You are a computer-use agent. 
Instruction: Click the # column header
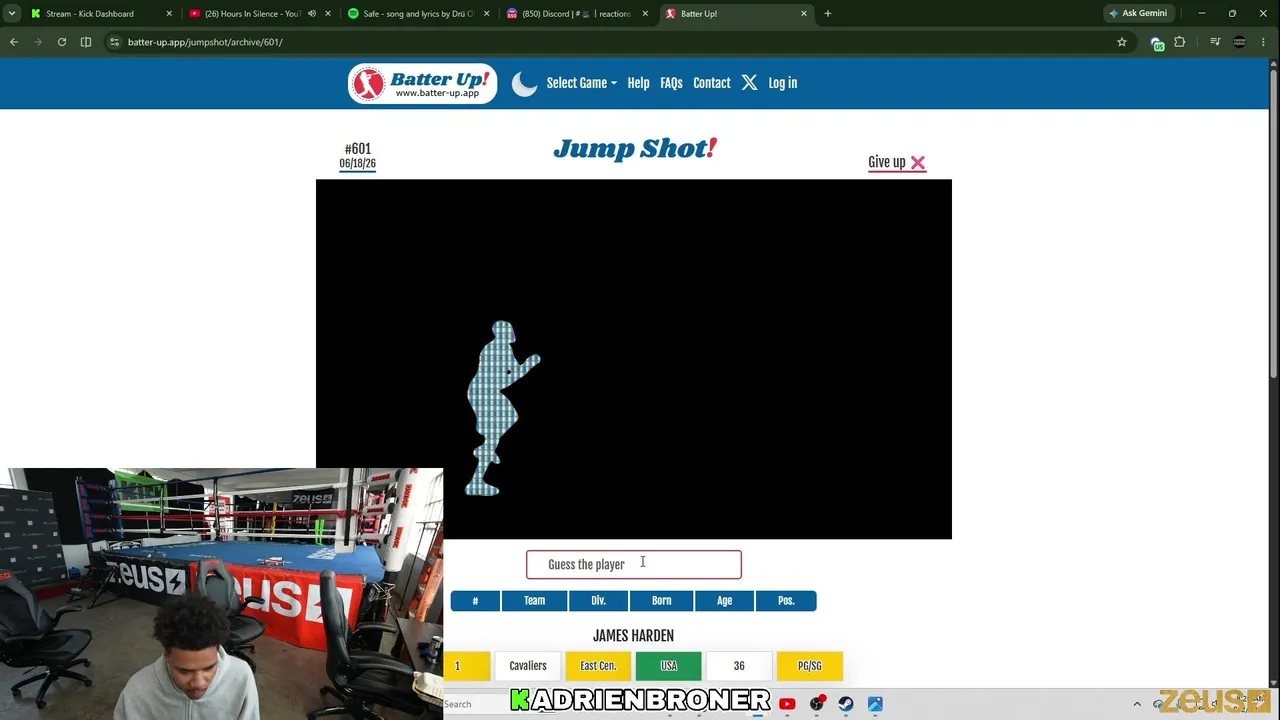pyautogui.click(x=475, y=601)
